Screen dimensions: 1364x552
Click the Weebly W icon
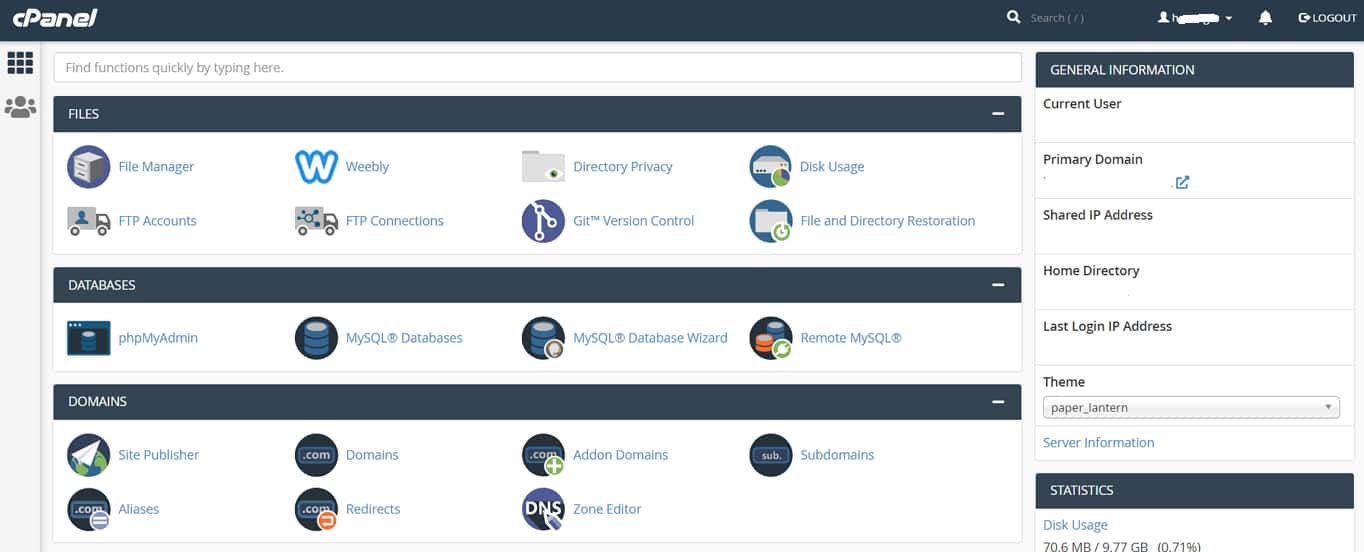[316, 167]
